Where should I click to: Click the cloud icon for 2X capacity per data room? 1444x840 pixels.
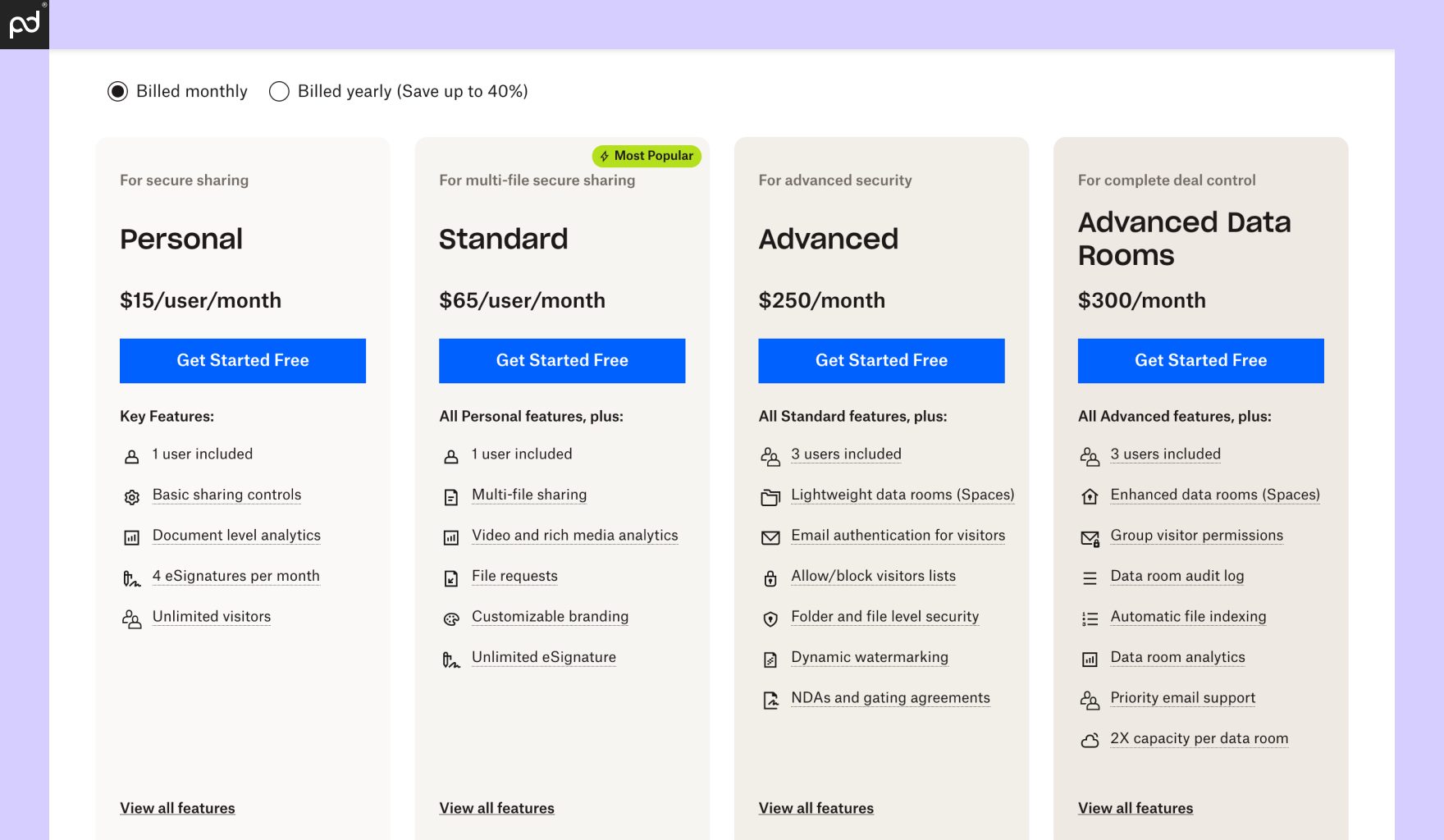click(x=1090, y=741)
